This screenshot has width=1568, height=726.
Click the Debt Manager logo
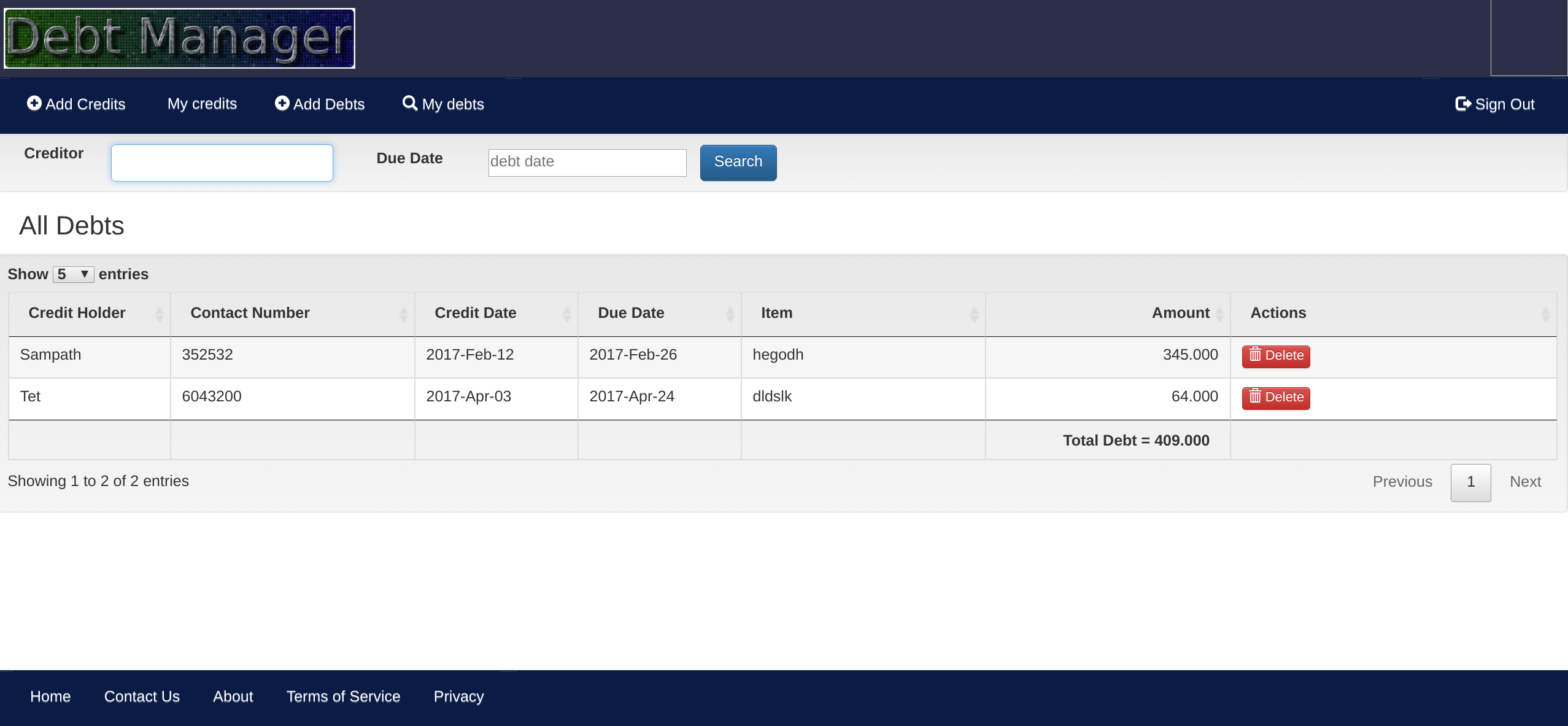click(180, 38)
